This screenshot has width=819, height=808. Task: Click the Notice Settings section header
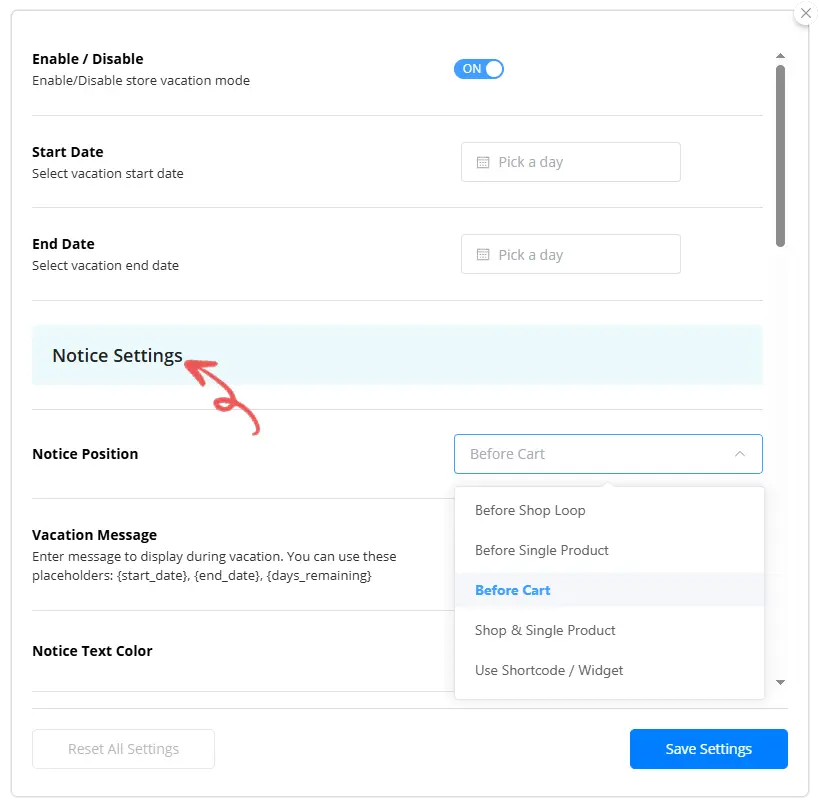coord(117,355)
